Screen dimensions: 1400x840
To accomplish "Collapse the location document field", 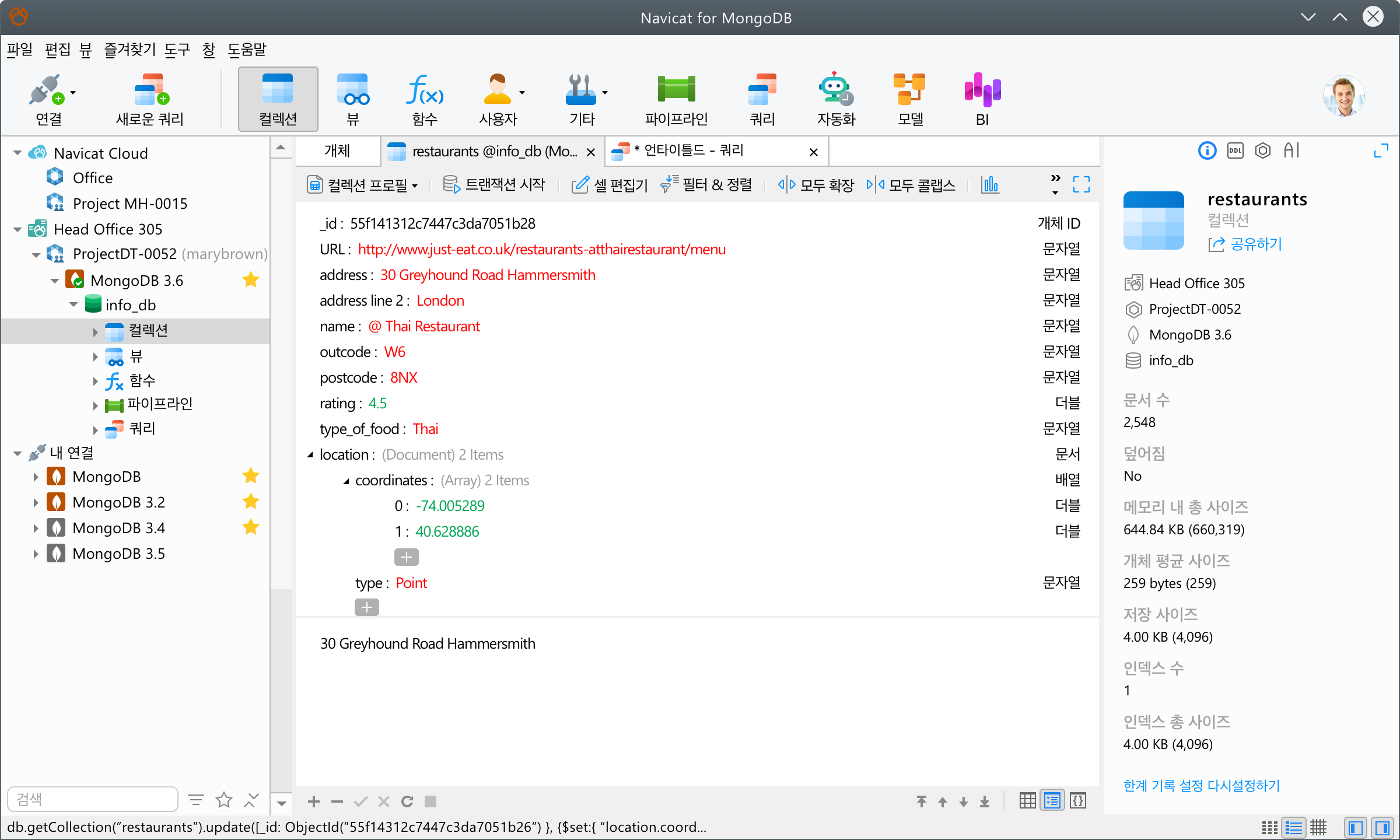I will pyautogui.click(x=310, y=455).
